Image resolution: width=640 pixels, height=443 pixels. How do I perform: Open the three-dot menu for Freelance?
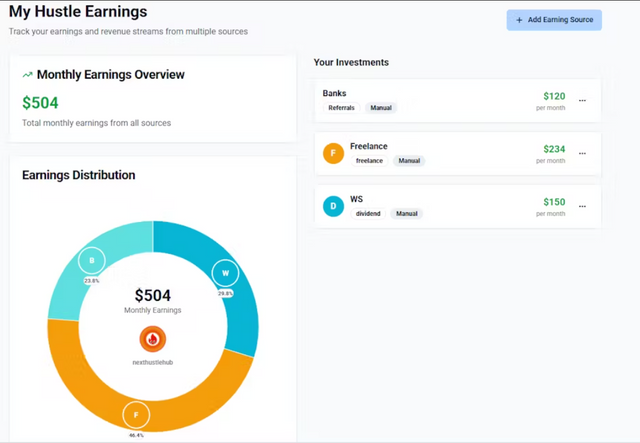[x=582, y=154]
